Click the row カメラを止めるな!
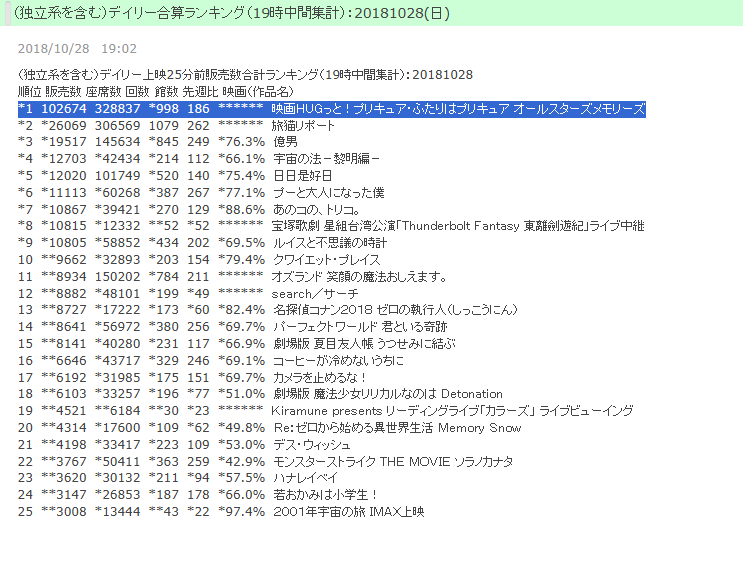This screenshot has width=743, height=580. click(192, 378)
